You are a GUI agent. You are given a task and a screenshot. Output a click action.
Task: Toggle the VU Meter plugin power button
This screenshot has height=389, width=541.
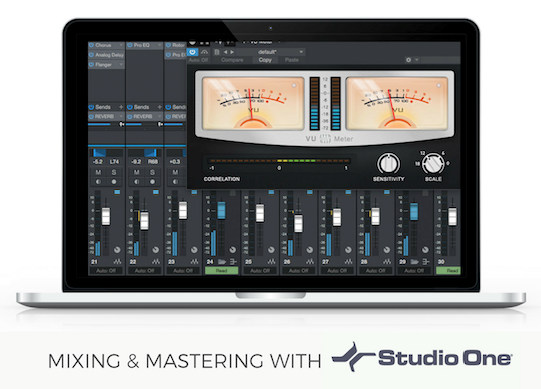pyautogui.click(x=193, y=52)
